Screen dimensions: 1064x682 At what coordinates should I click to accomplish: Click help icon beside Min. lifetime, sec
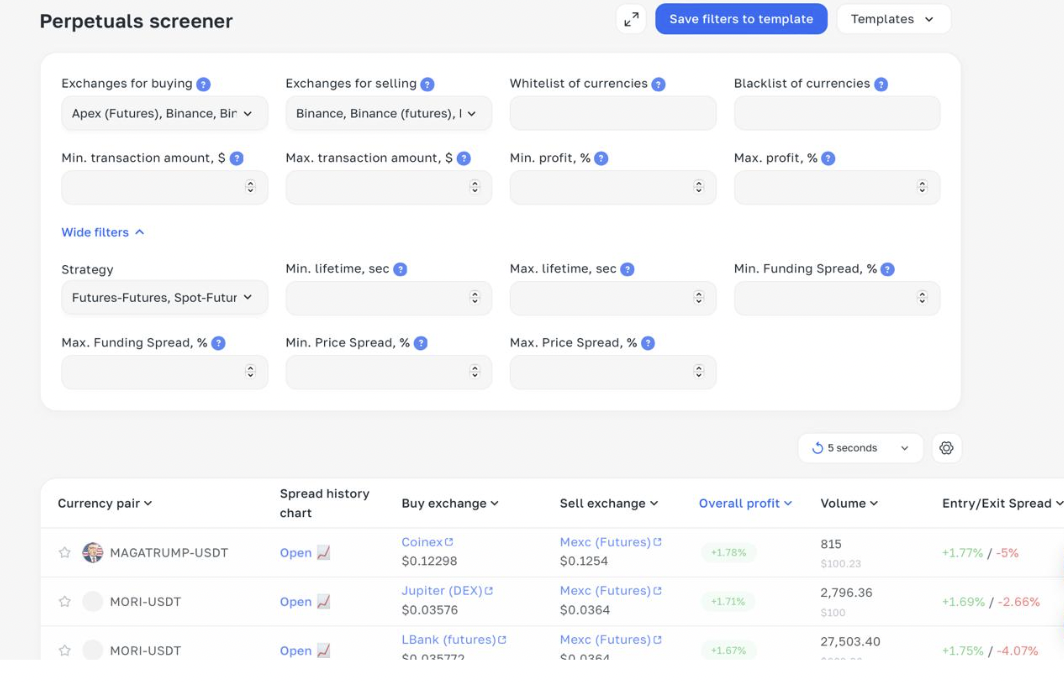tap(400, 269)
